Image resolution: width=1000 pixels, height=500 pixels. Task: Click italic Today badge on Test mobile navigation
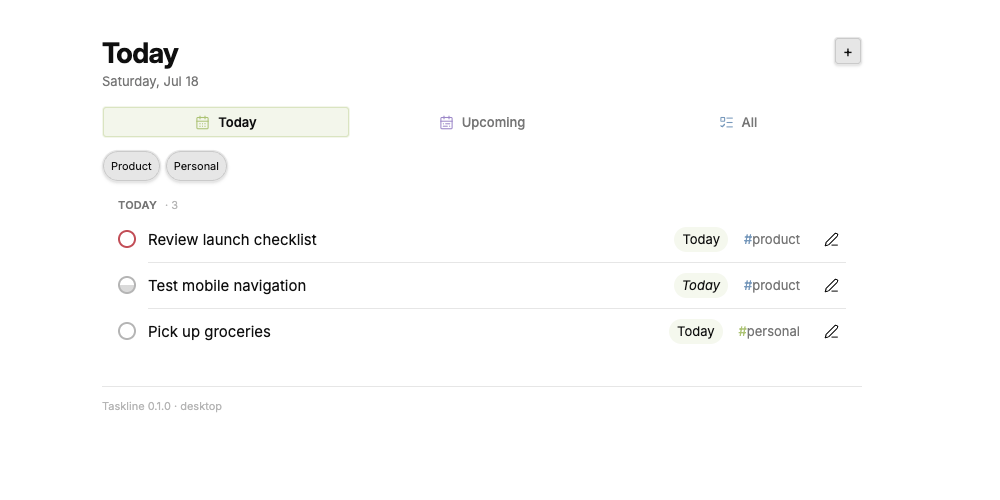point(701,285)
